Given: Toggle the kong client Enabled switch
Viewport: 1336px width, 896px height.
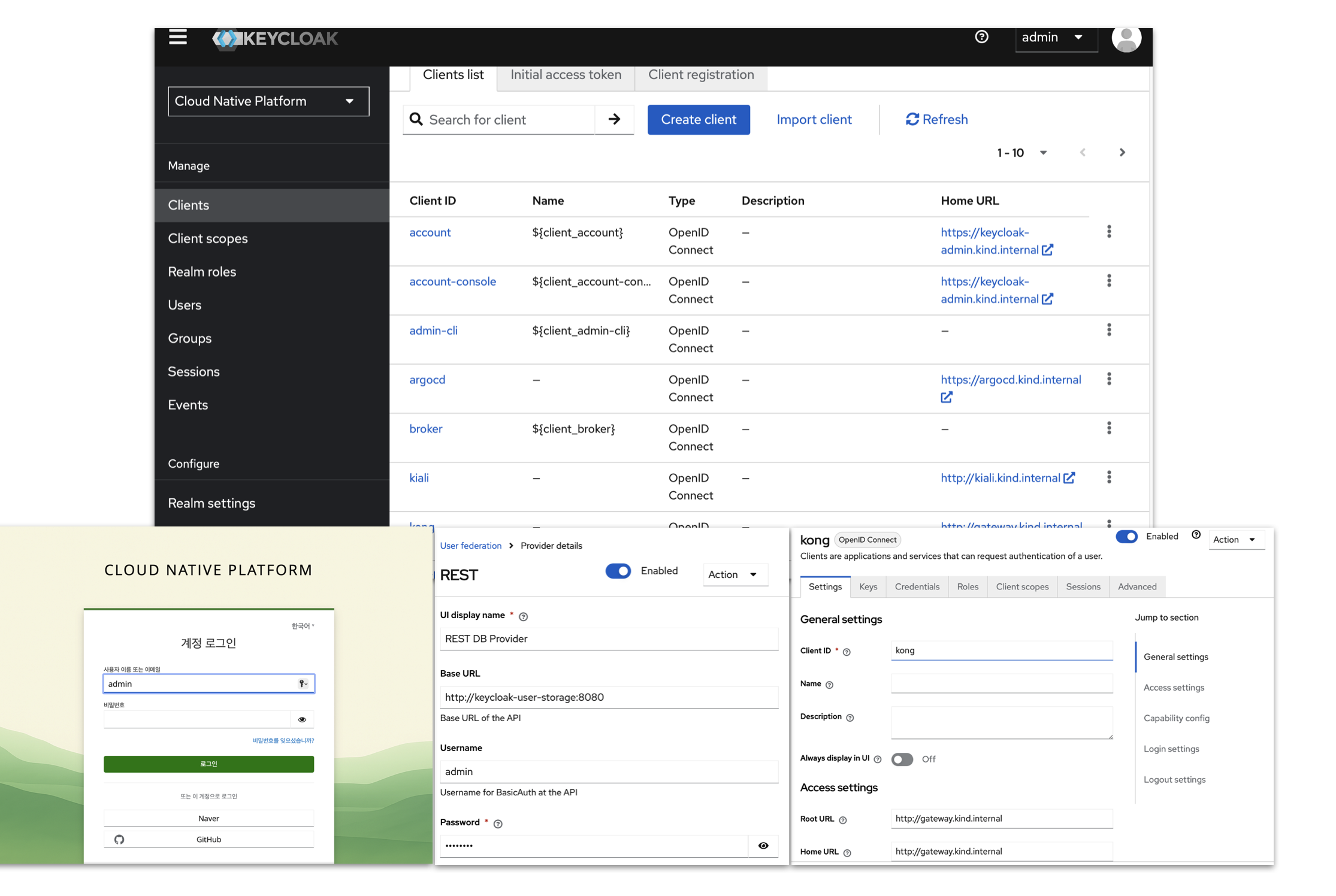Looking at the screenshot, I should point(1126,537).
